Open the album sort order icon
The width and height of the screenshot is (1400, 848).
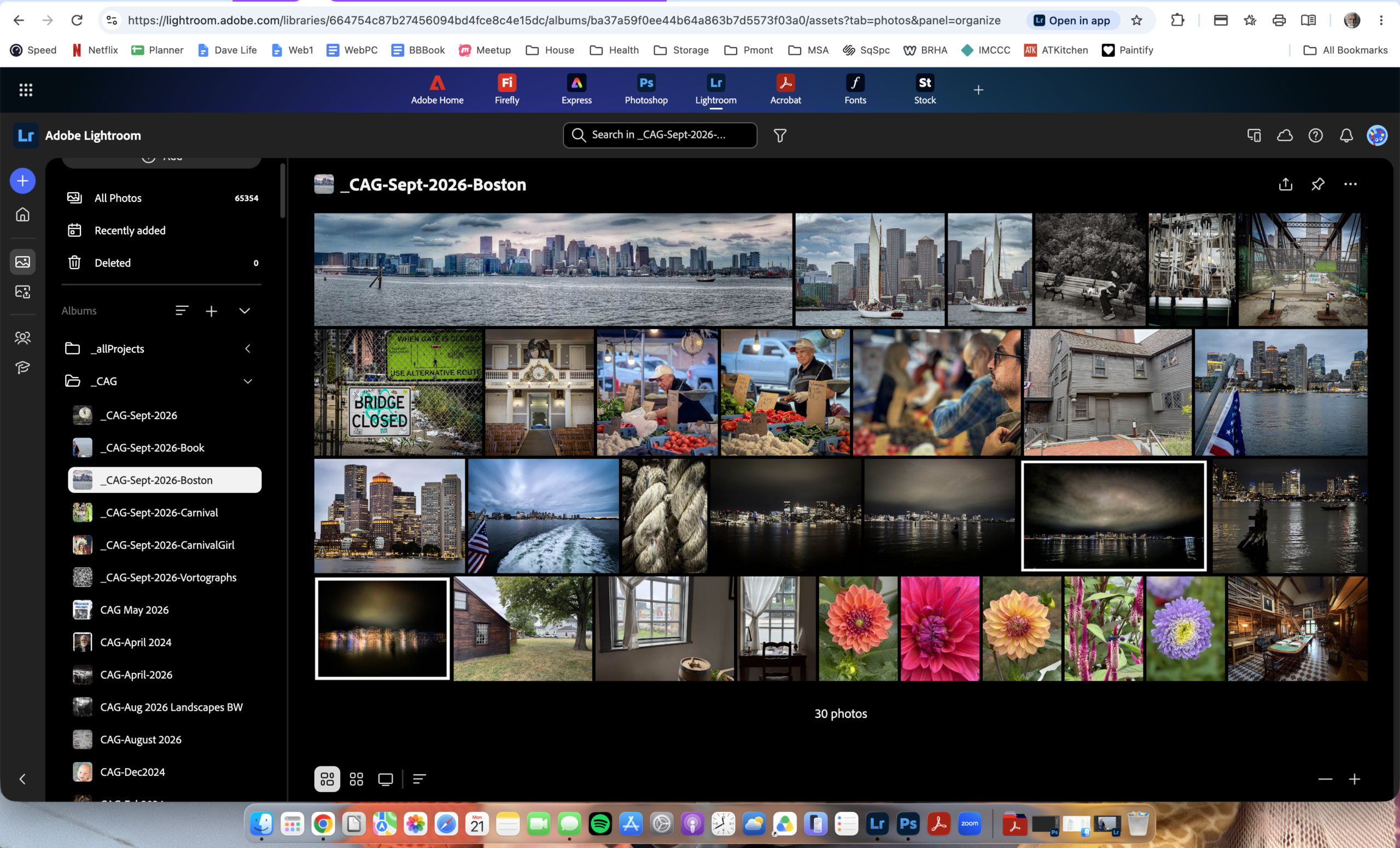point(182,311)
